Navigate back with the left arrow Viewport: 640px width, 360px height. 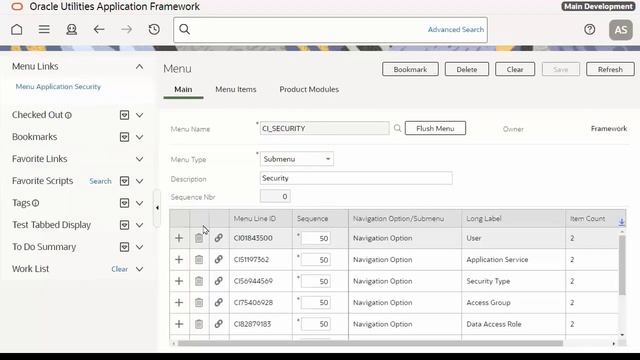pyautogui.click(x=99, y=29)
